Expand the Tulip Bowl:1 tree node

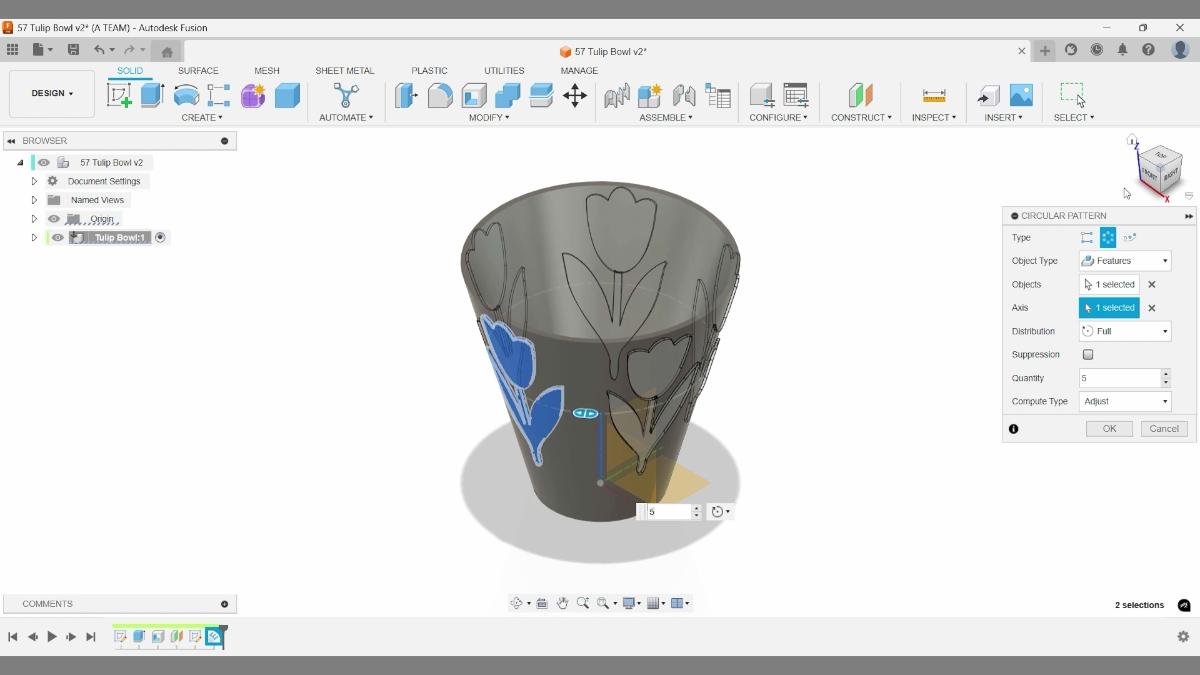34,238
